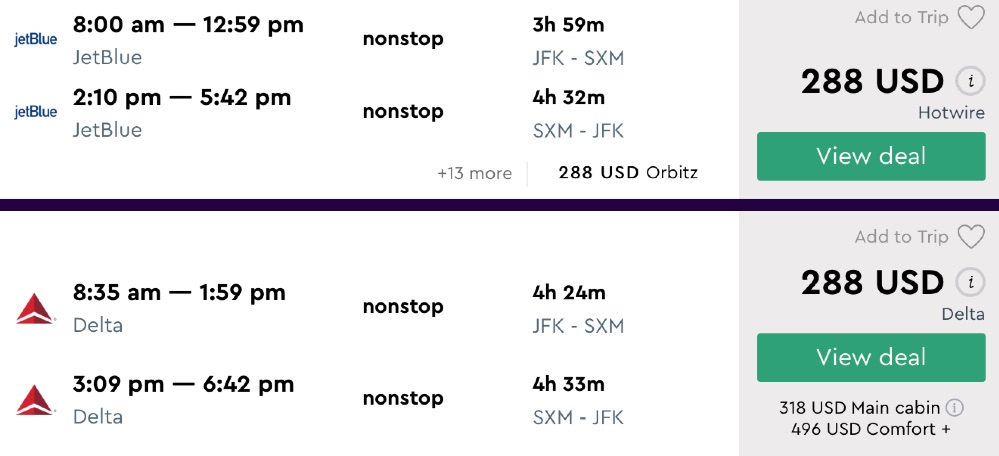Screen dimensions: 999x456
Task: Select the 3:09 pm Delta return flight
Action: pos(183,384)
